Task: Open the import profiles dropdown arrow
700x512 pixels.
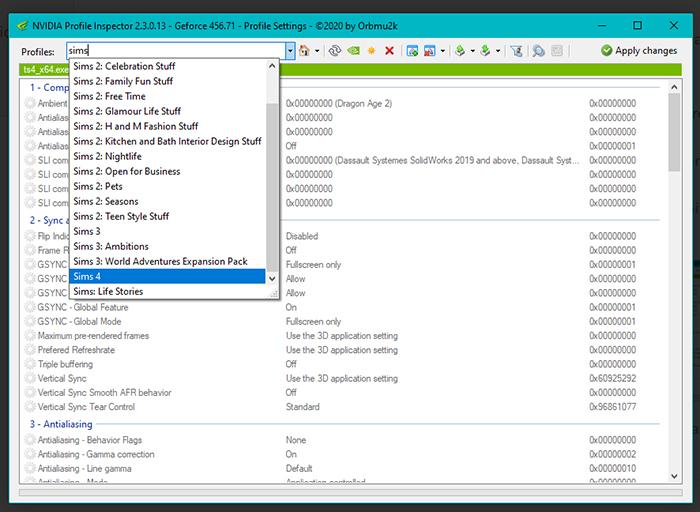Action: 498,51
